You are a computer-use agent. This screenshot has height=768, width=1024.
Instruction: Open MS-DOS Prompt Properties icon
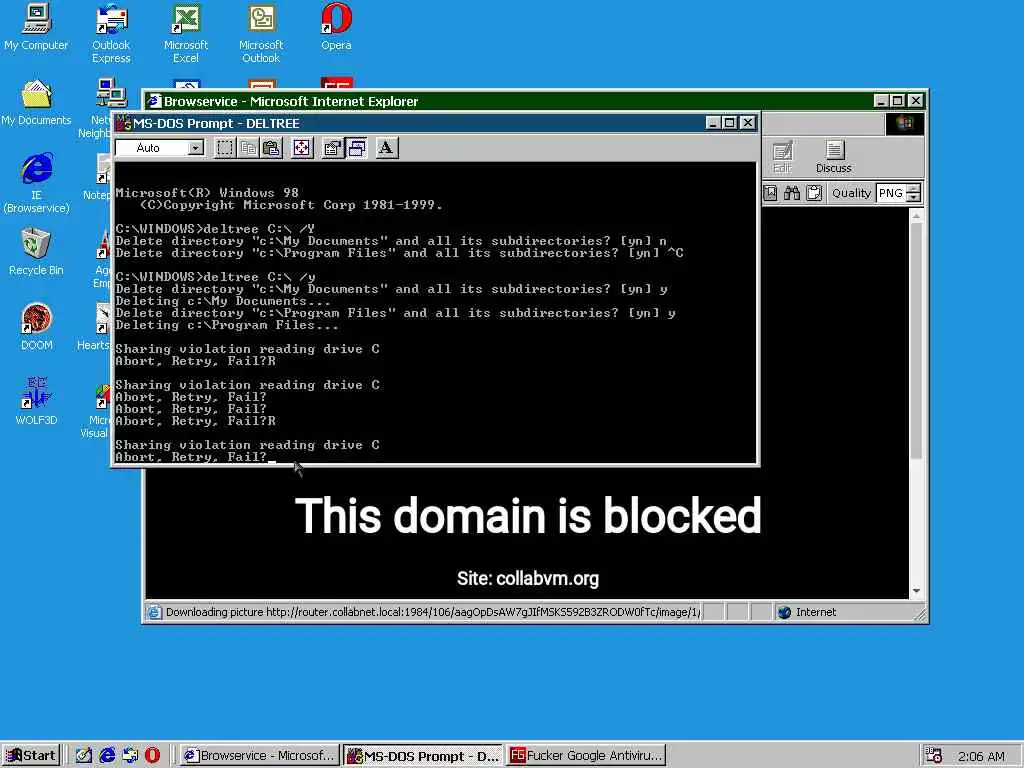pyautogui.click(x=332, y=148)
